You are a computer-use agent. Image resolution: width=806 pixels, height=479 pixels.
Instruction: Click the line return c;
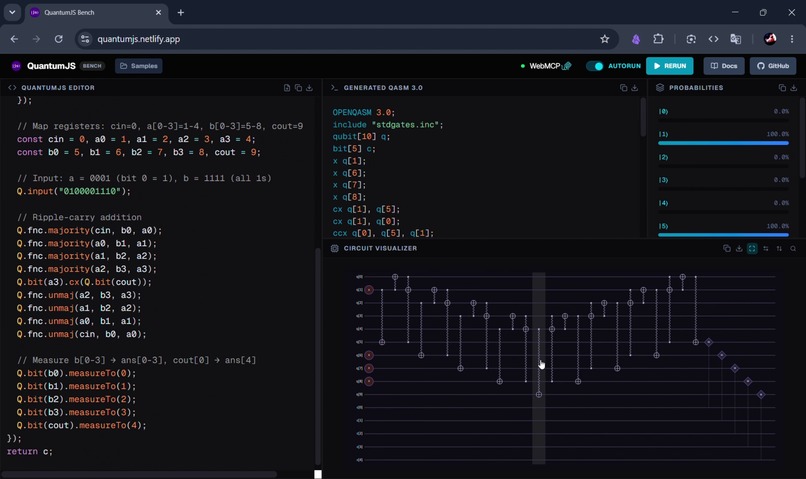[x=30, y=451]
